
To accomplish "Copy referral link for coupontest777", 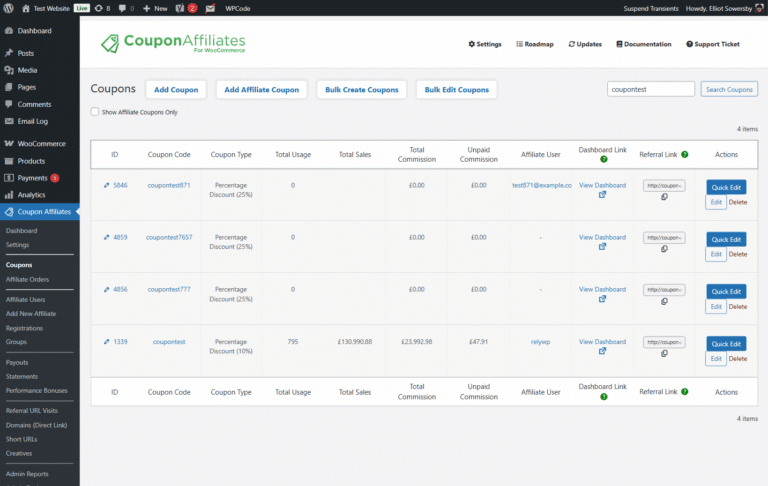I will tap(664, 301).
